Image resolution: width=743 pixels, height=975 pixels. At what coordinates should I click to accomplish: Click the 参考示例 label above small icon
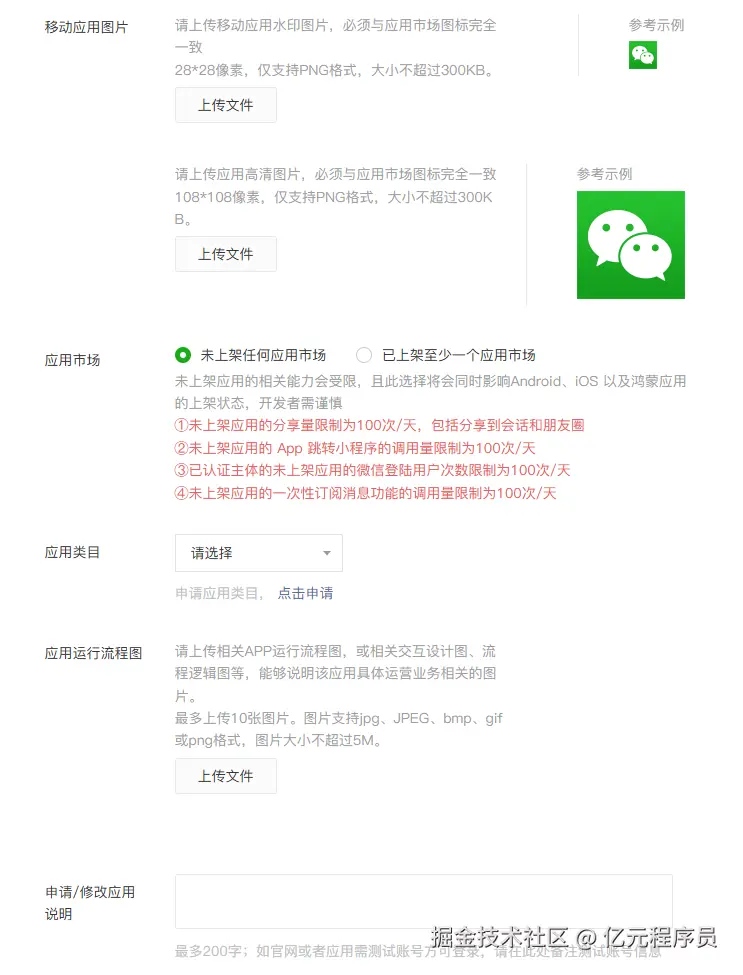pos(657,25)
